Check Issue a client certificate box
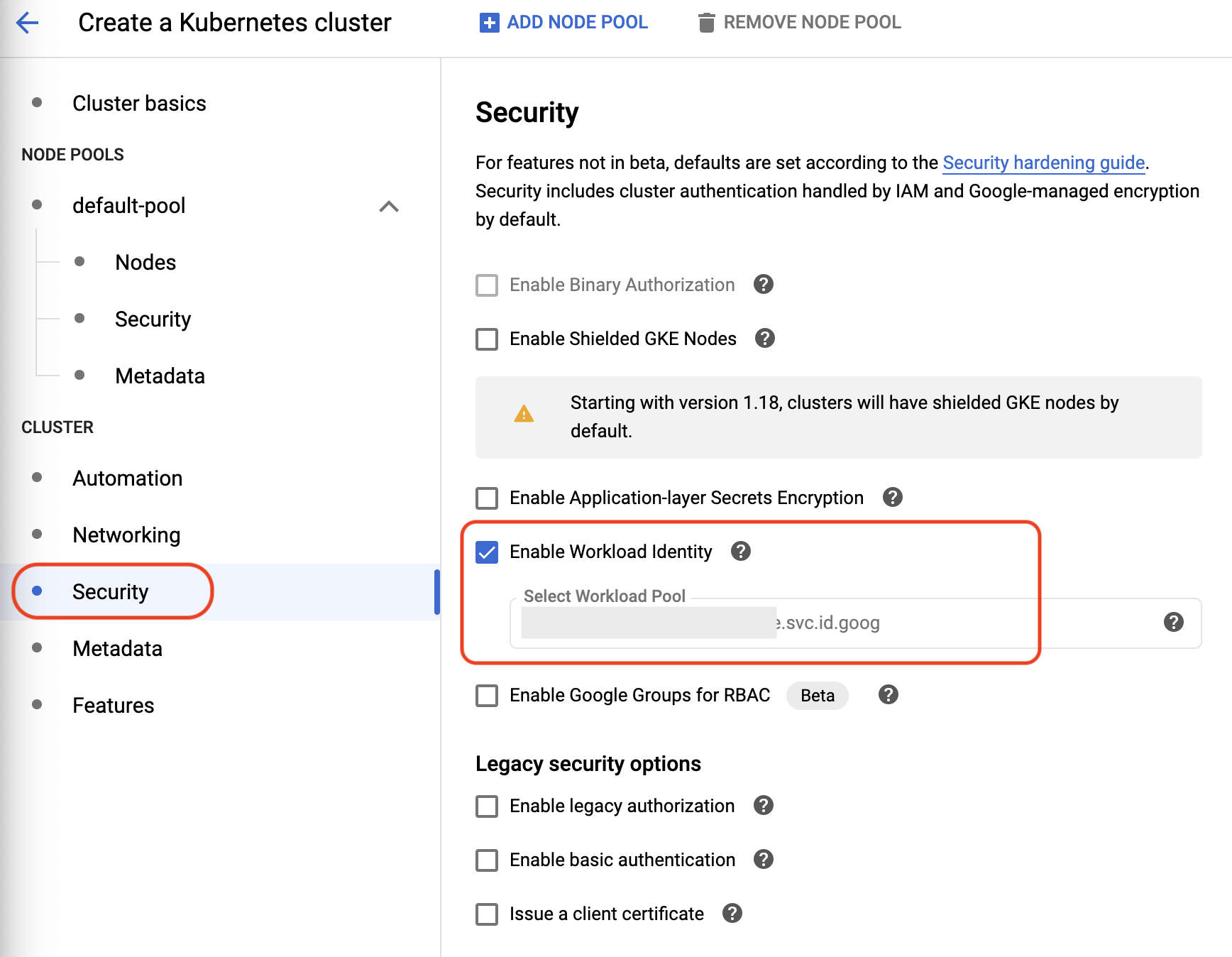The height and width of the screenshot is (957, 1232). 487,914
